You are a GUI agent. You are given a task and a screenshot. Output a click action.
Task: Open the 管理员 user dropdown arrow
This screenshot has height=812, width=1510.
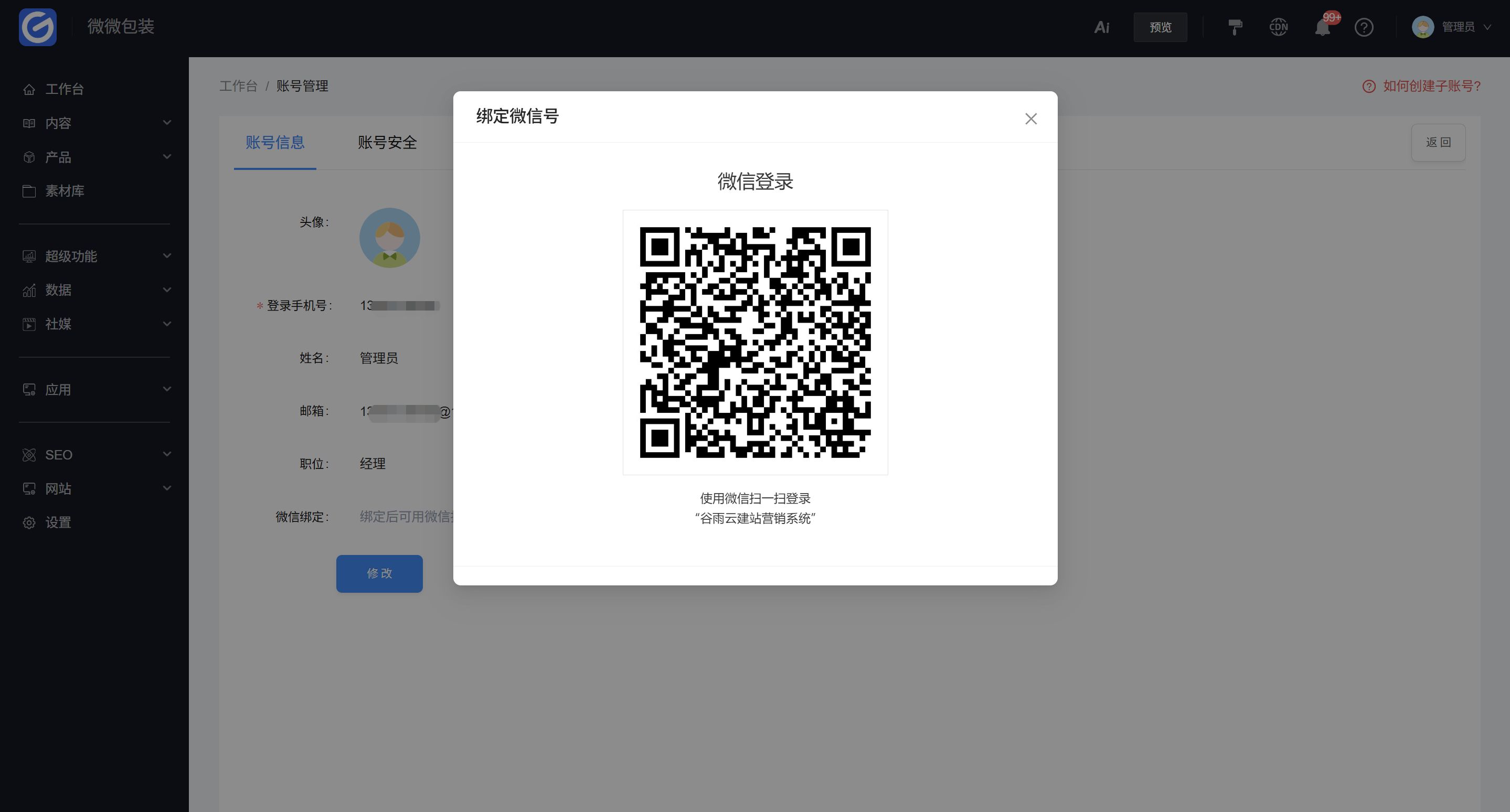(1487, 27)
